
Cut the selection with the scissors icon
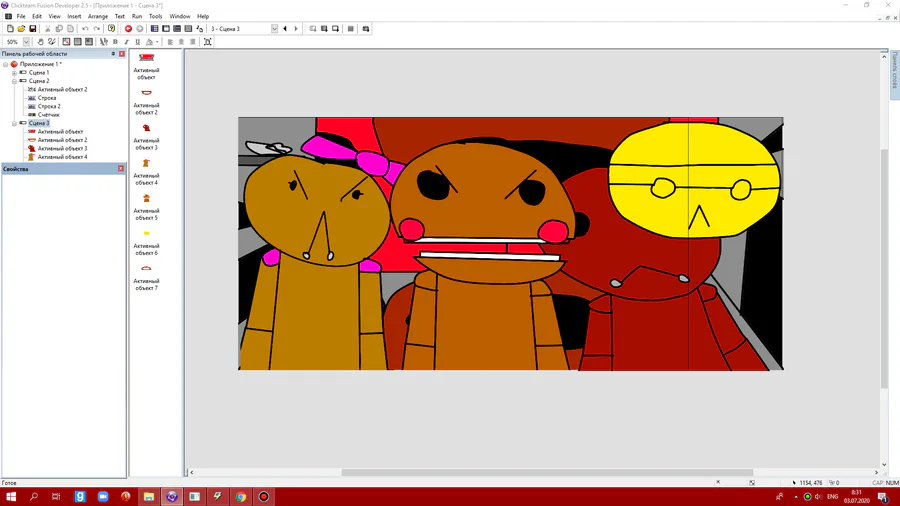click(x=48, y=29)
